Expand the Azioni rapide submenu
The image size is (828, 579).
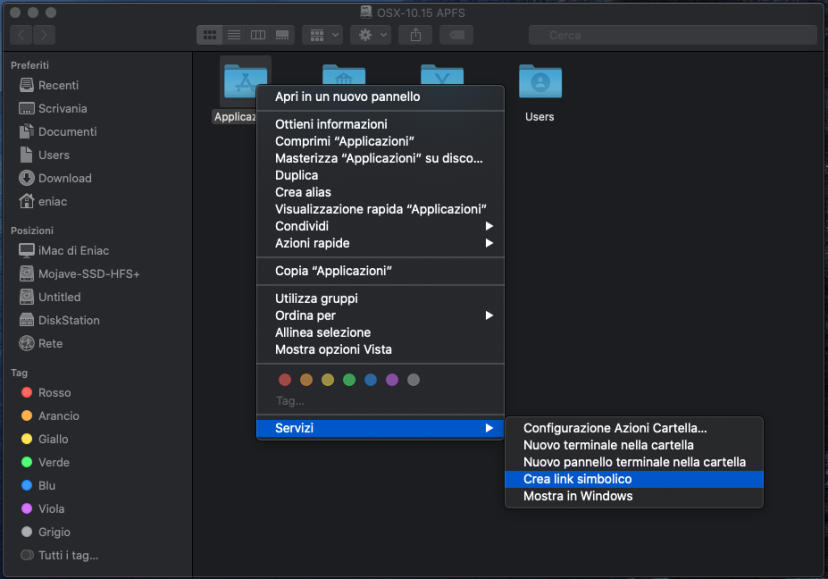380,243
